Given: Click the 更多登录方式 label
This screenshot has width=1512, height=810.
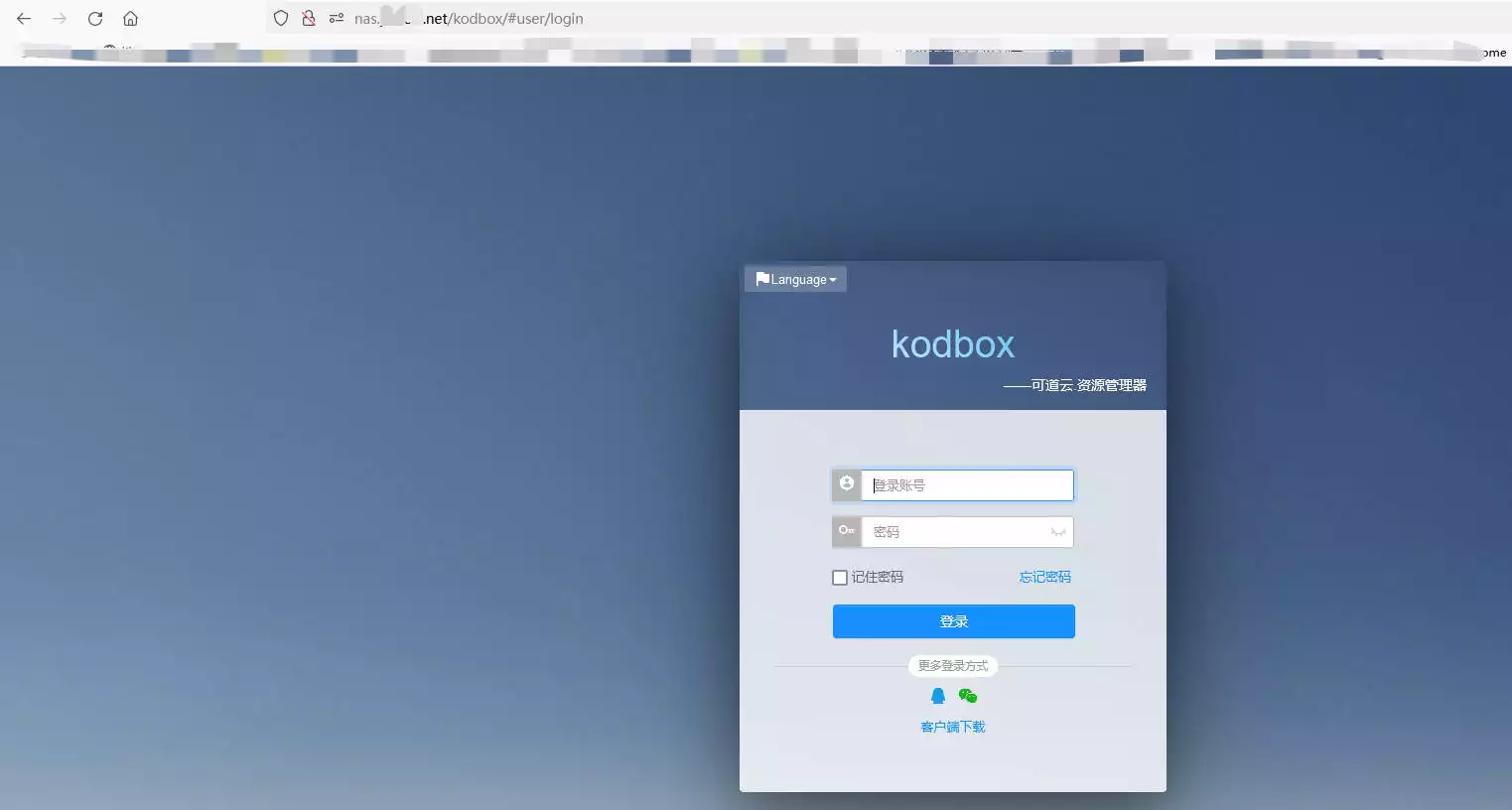Looking at the screenshot, I should click(x=953, y=666).
